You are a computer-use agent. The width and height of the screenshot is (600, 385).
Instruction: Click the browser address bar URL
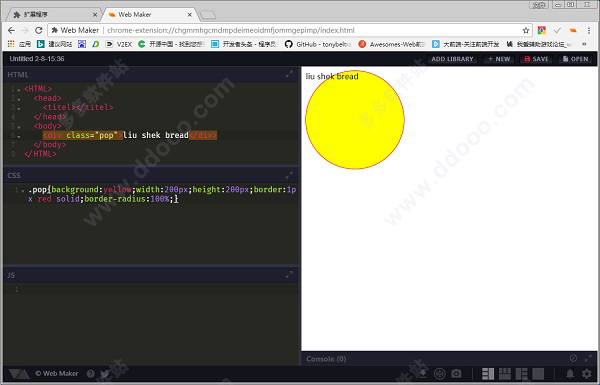[231, 30]
